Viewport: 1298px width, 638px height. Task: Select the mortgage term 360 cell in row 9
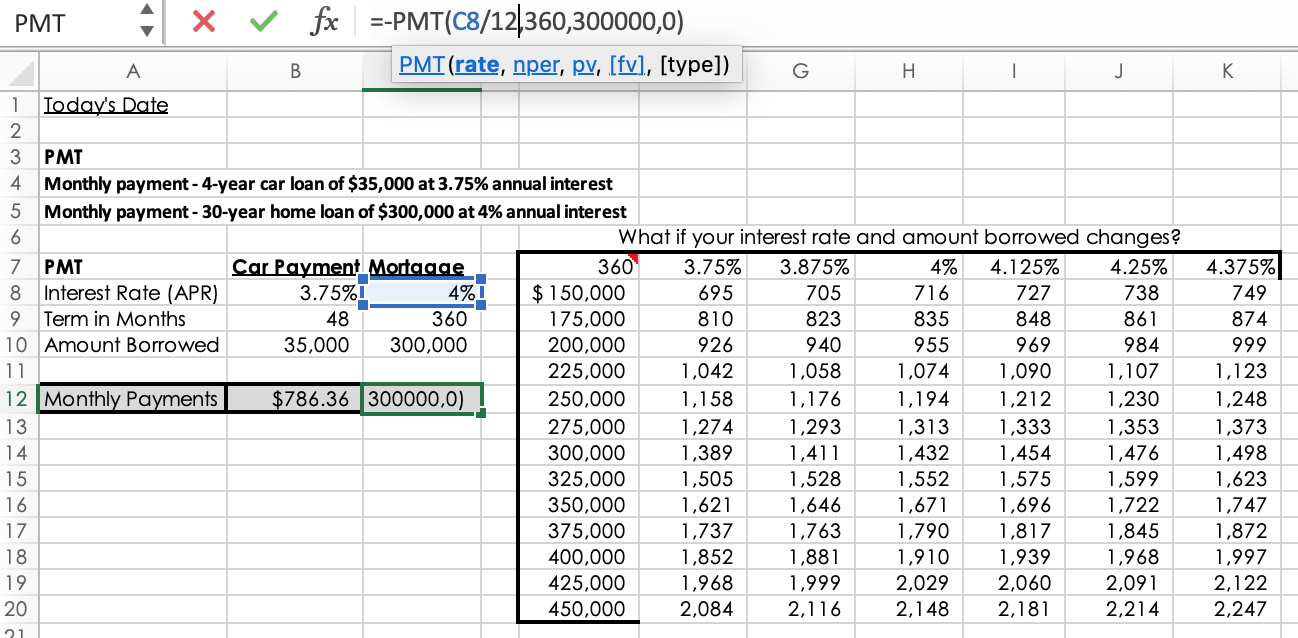(x=421, y=319)
